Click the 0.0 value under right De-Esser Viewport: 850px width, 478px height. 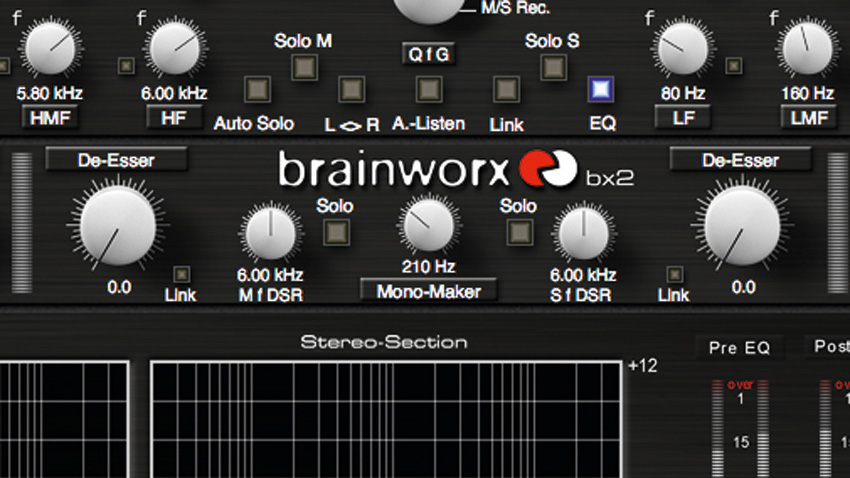pyautogui.click(x=743, y=287)
